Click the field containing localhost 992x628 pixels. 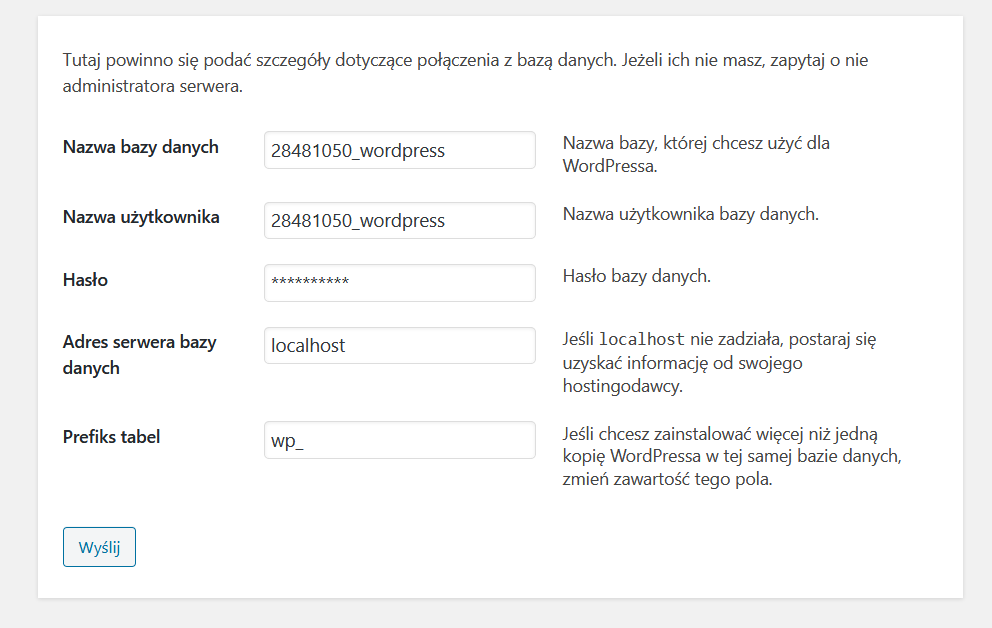(x=399, y=345)
